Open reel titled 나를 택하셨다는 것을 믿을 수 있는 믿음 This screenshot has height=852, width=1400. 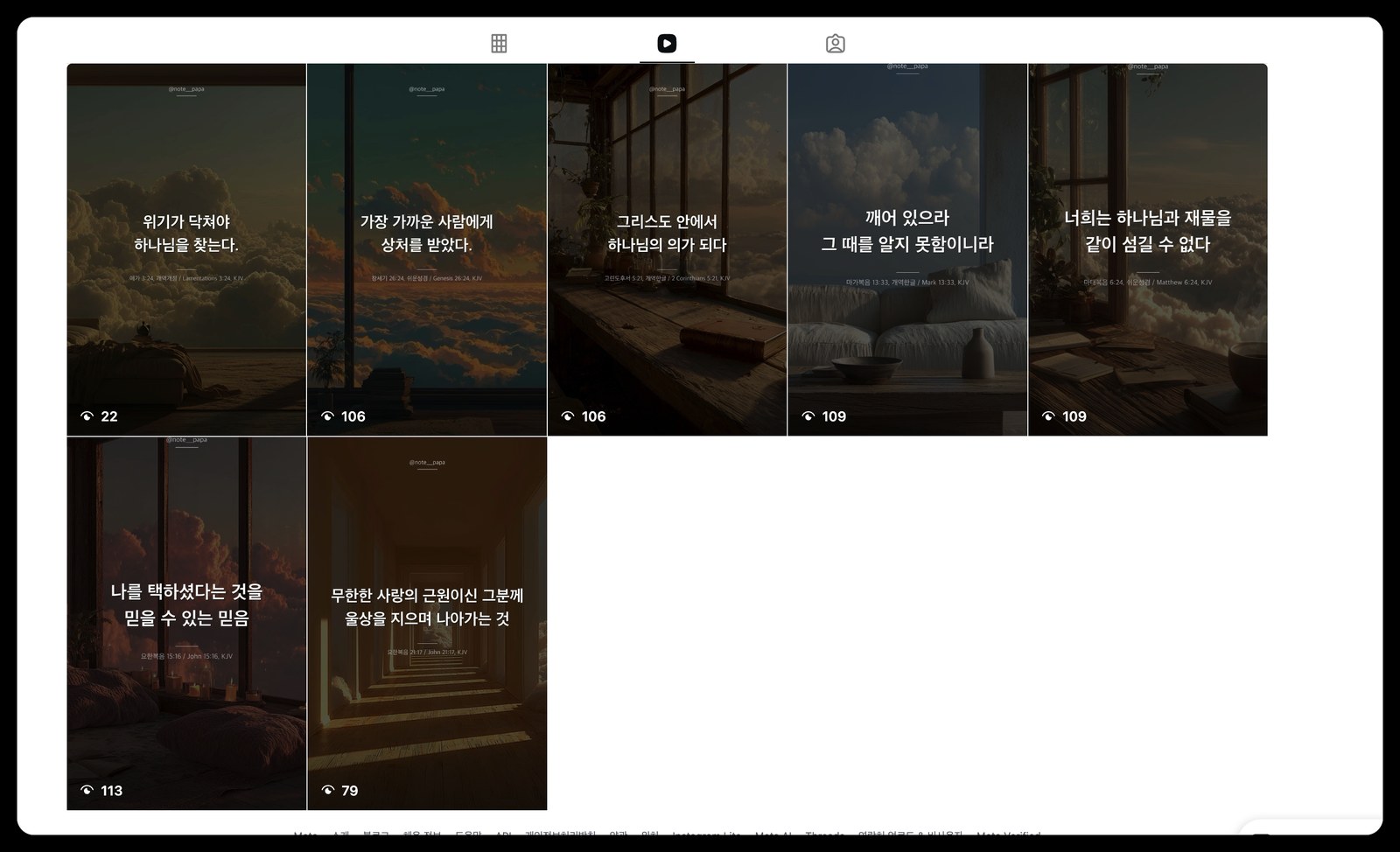click(x=186, y=623)
